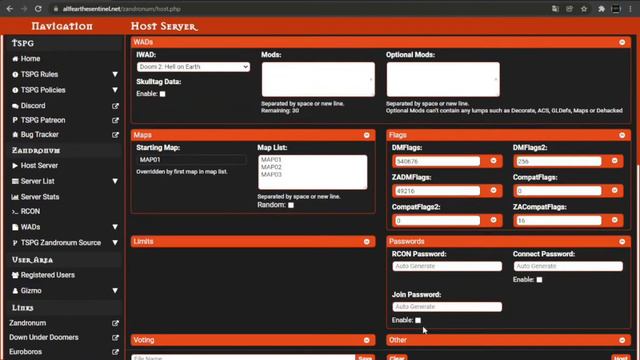The image size is (640, 360).
Task: Open the Bug Tracker external link icon
Action: click(116, 135)
